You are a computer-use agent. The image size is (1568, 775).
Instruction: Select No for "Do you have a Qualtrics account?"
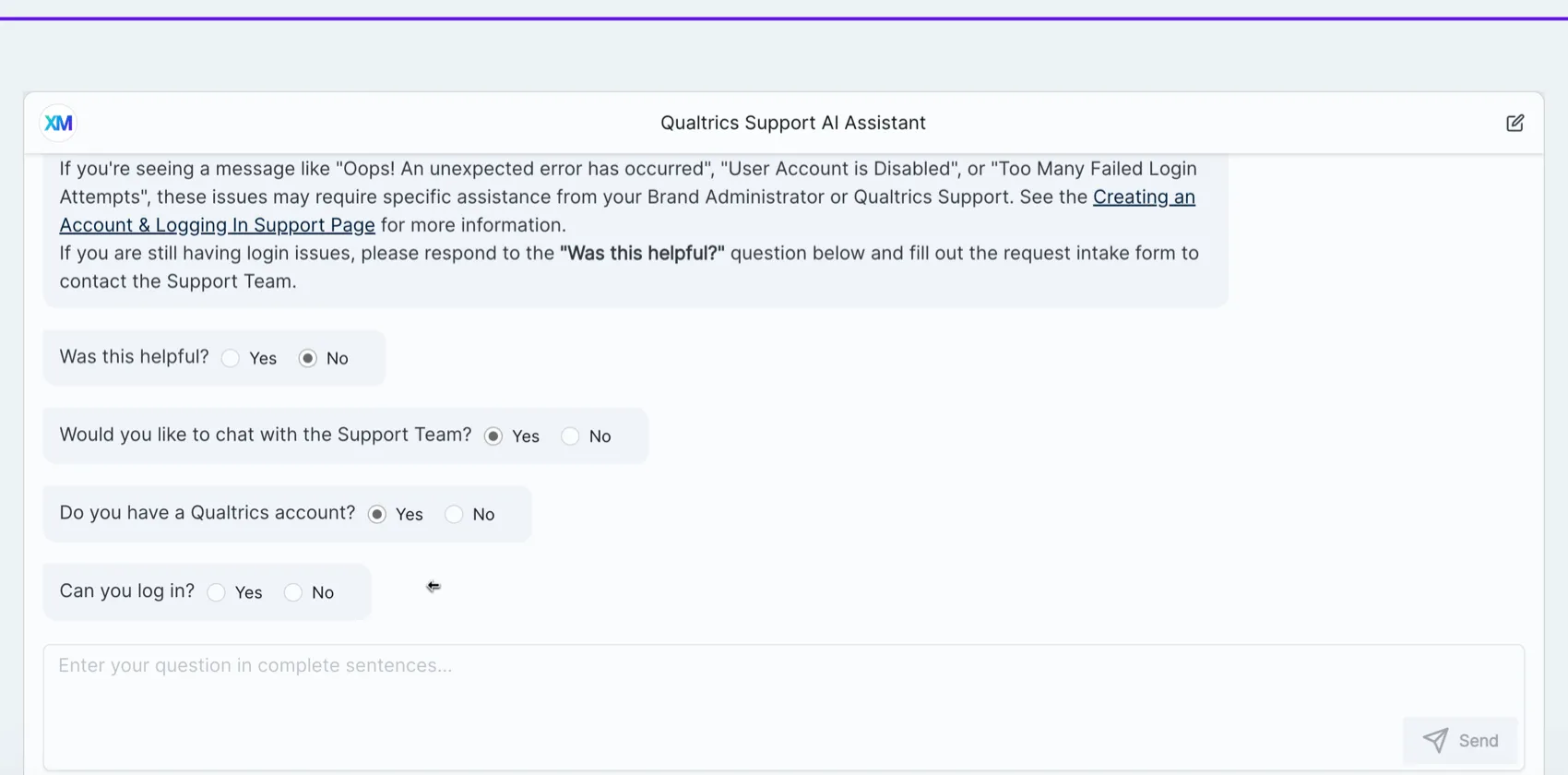click(x=454, y=514)
